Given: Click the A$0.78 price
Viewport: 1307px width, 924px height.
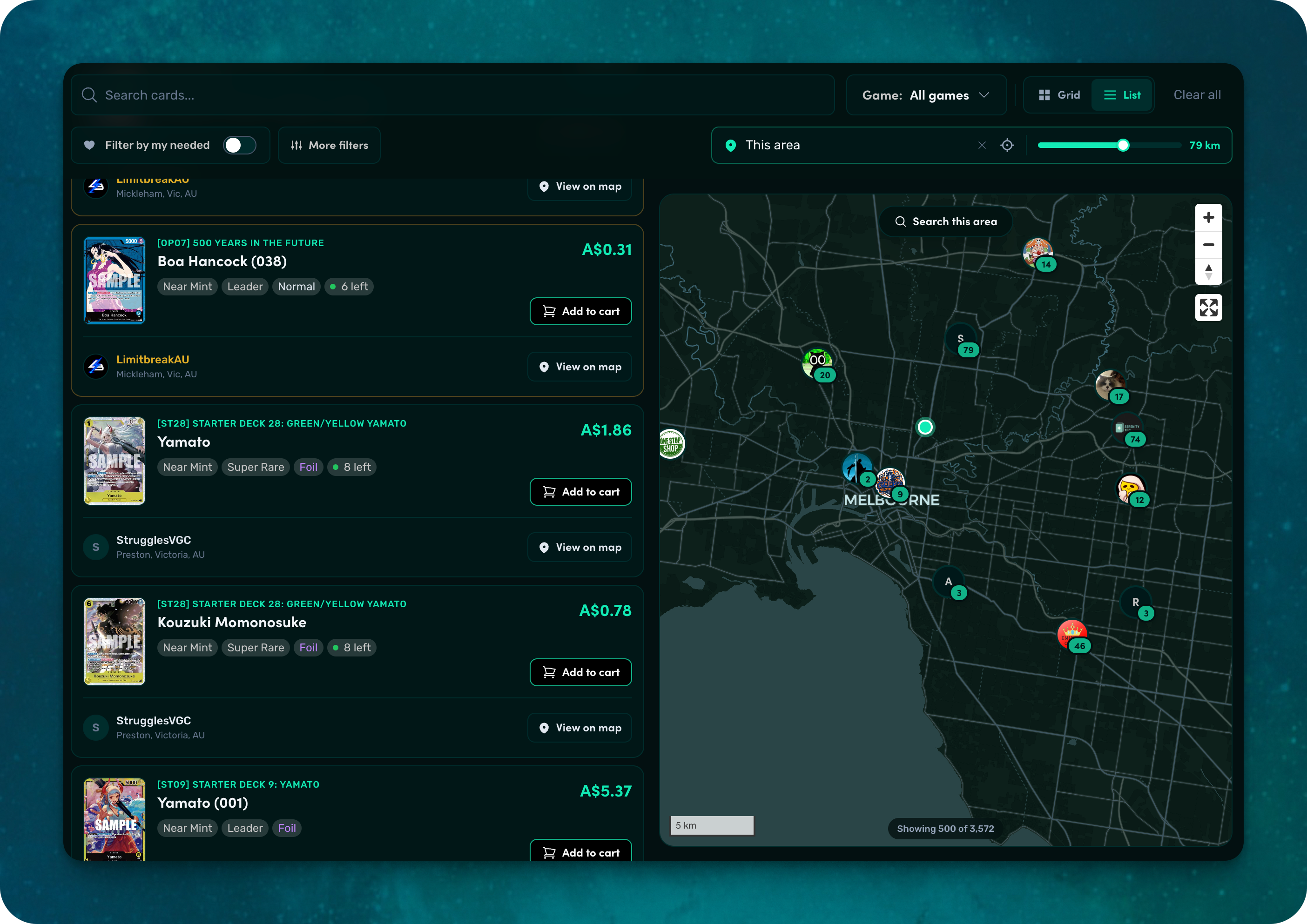Looking at the screenshot, I should tap(605, 610).
